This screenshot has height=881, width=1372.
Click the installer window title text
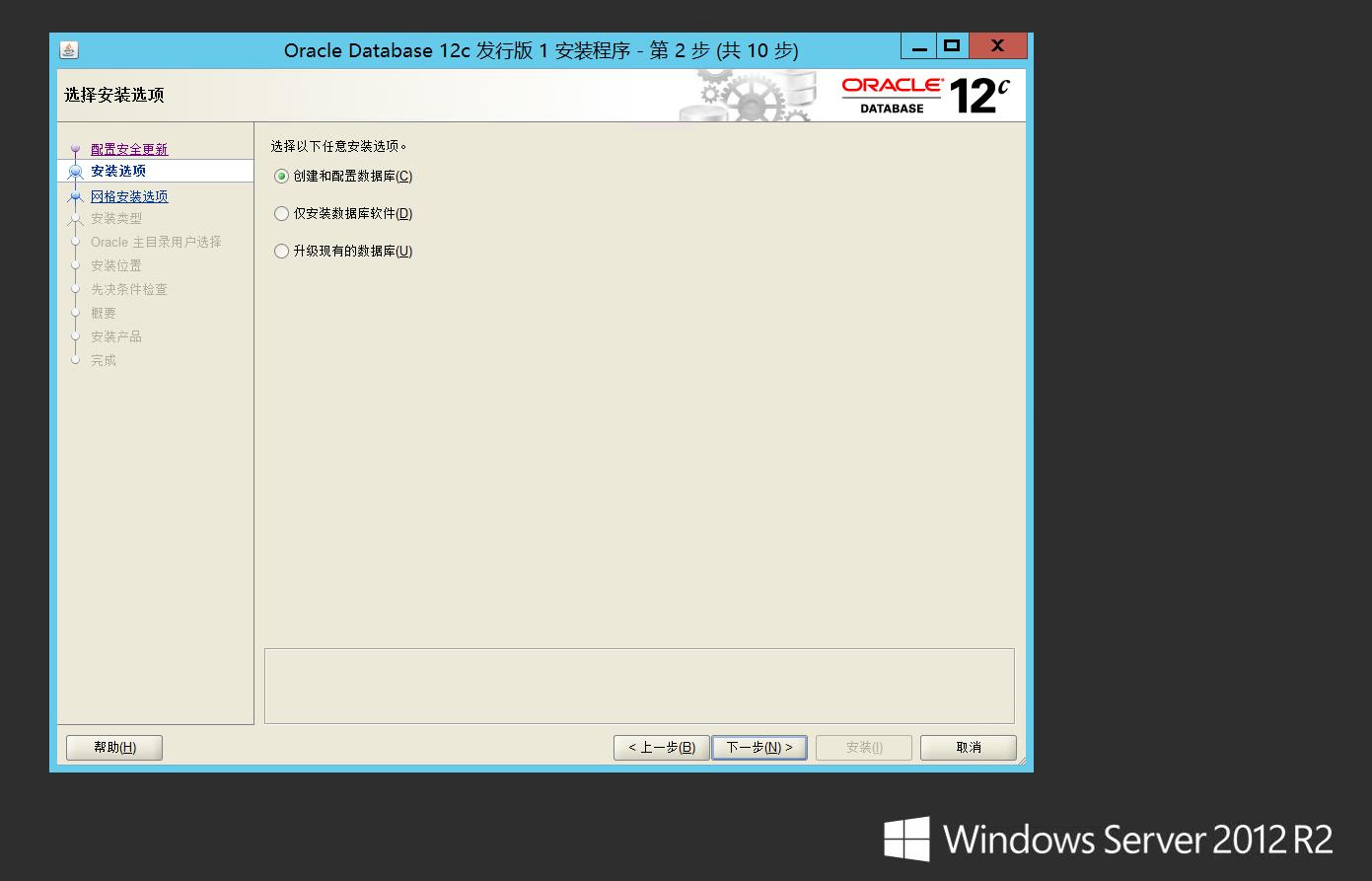pos(542,50)
